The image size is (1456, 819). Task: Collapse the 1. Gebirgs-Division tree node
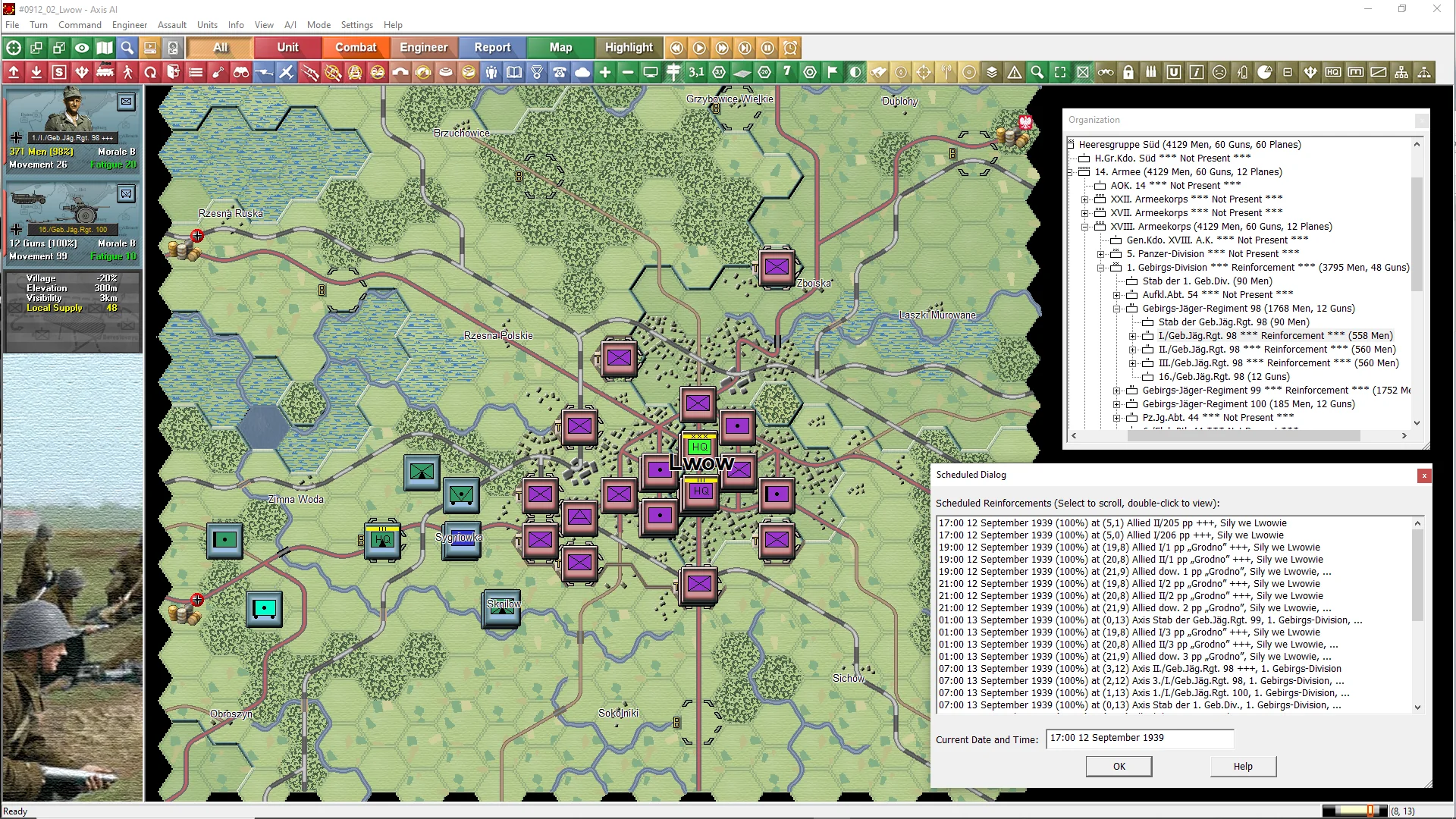point(1100,268)
